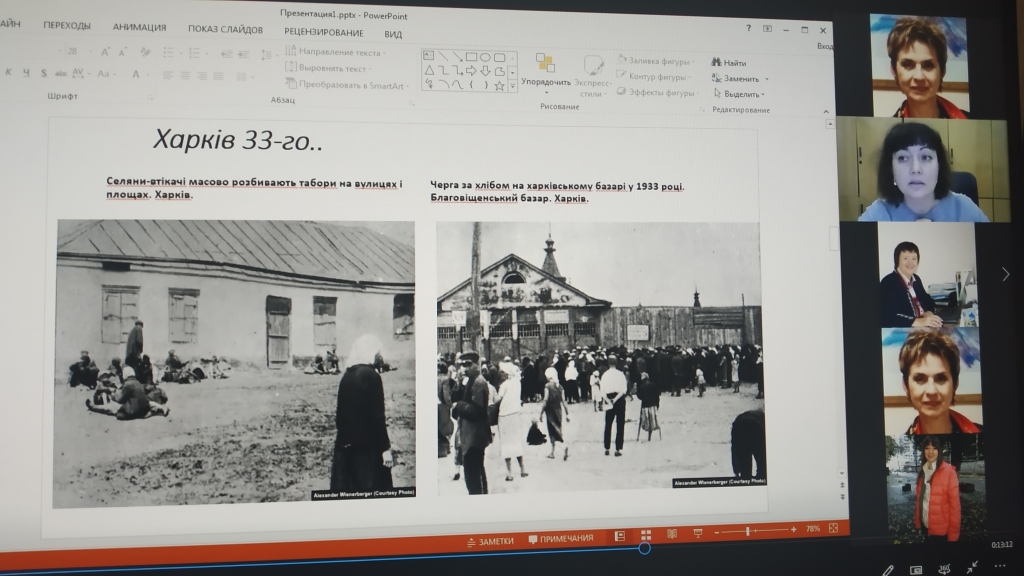Open character spacing AV menu
The image size is (1024, 576).
[80, 73]
